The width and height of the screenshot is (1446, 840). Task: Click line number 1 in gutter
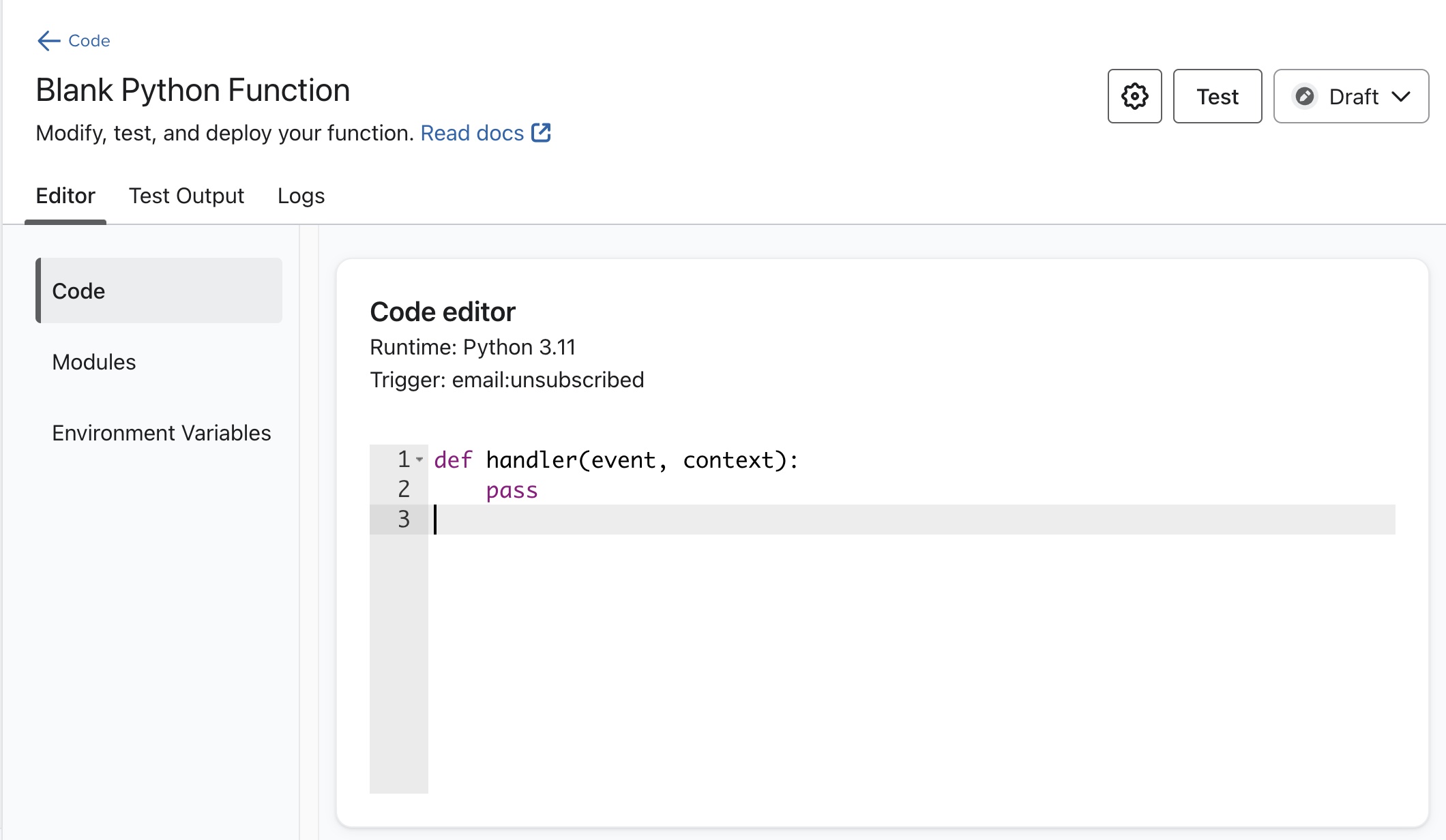[404, 460]
